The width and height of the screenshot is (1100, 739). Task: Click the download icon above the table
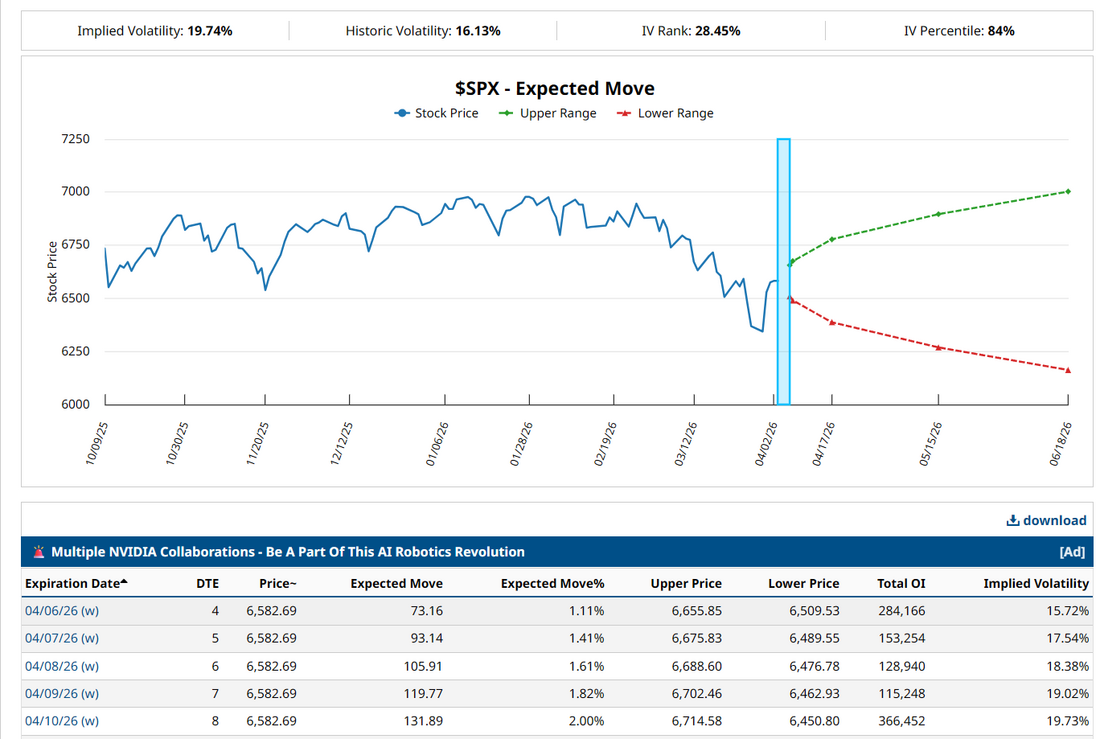click(1012, 520)
